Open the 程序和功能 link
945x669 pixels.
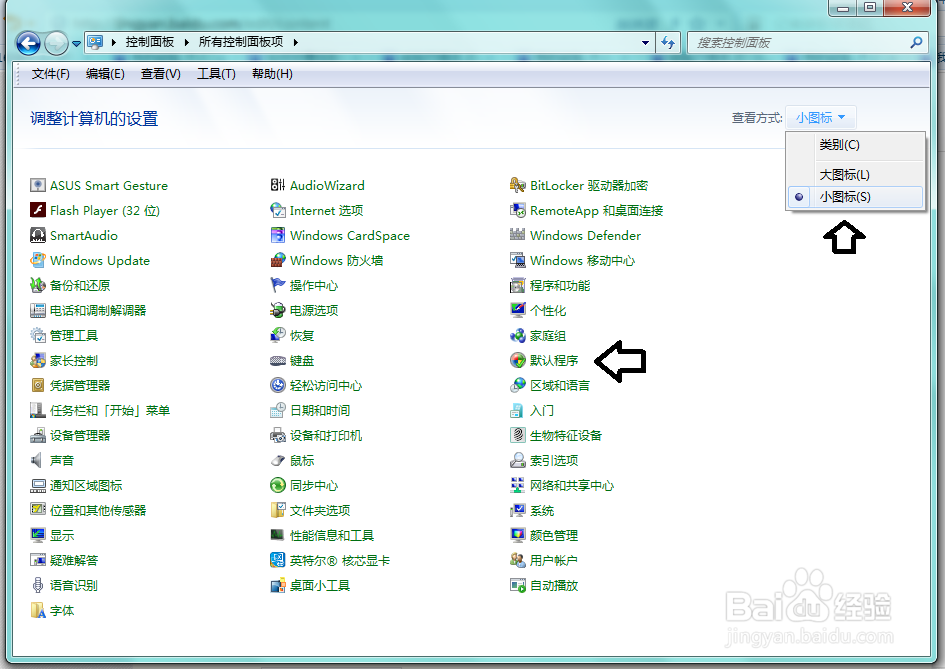(x=560, y=286)
